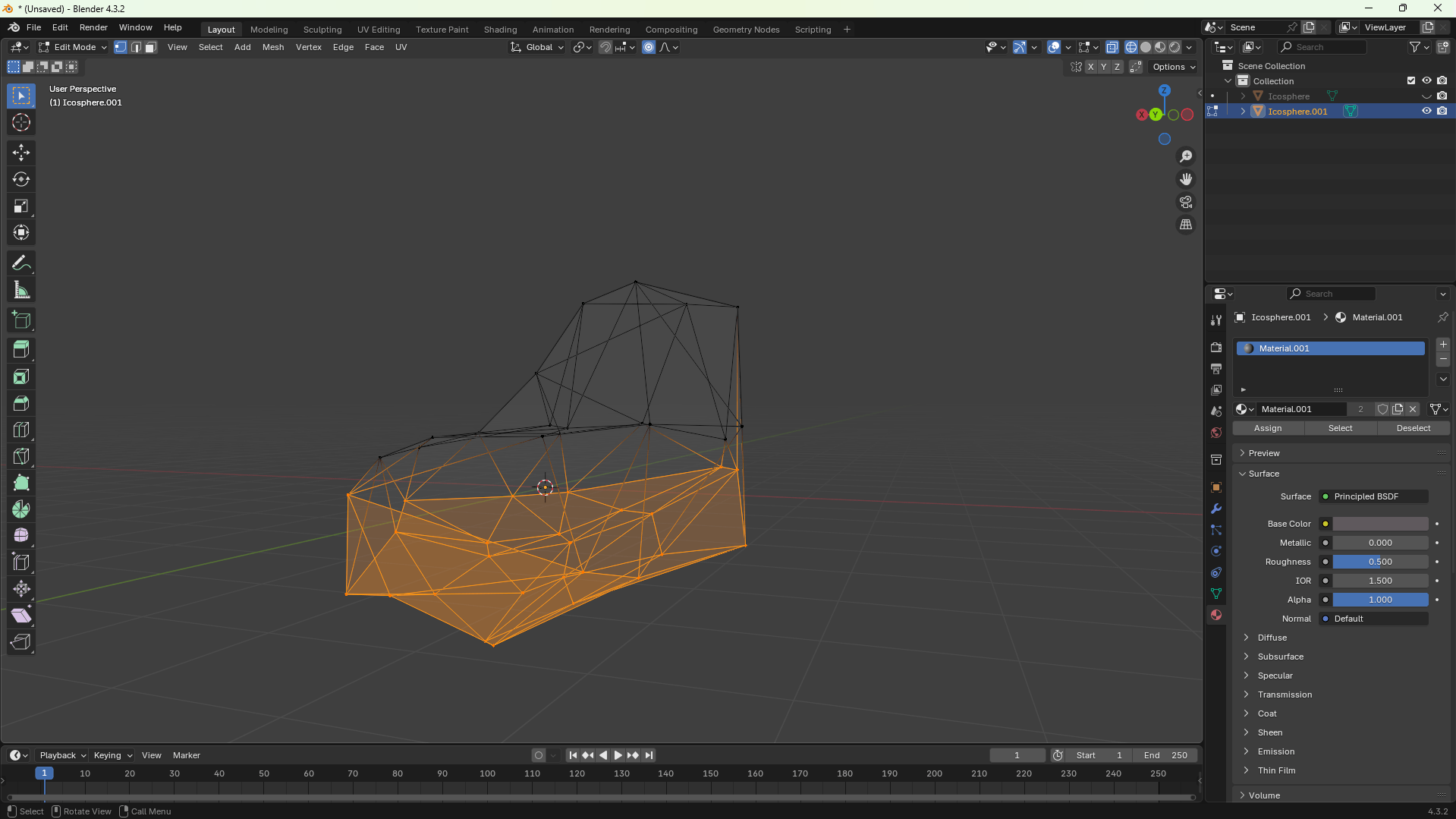
Task: Select the Rotate tool
Action: click(21, 180)
